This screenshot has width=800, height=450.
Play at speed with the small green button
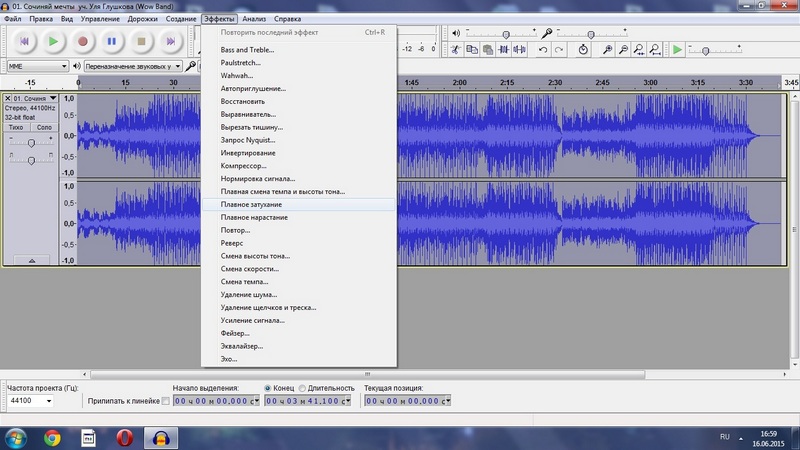[x=677, y=49]
